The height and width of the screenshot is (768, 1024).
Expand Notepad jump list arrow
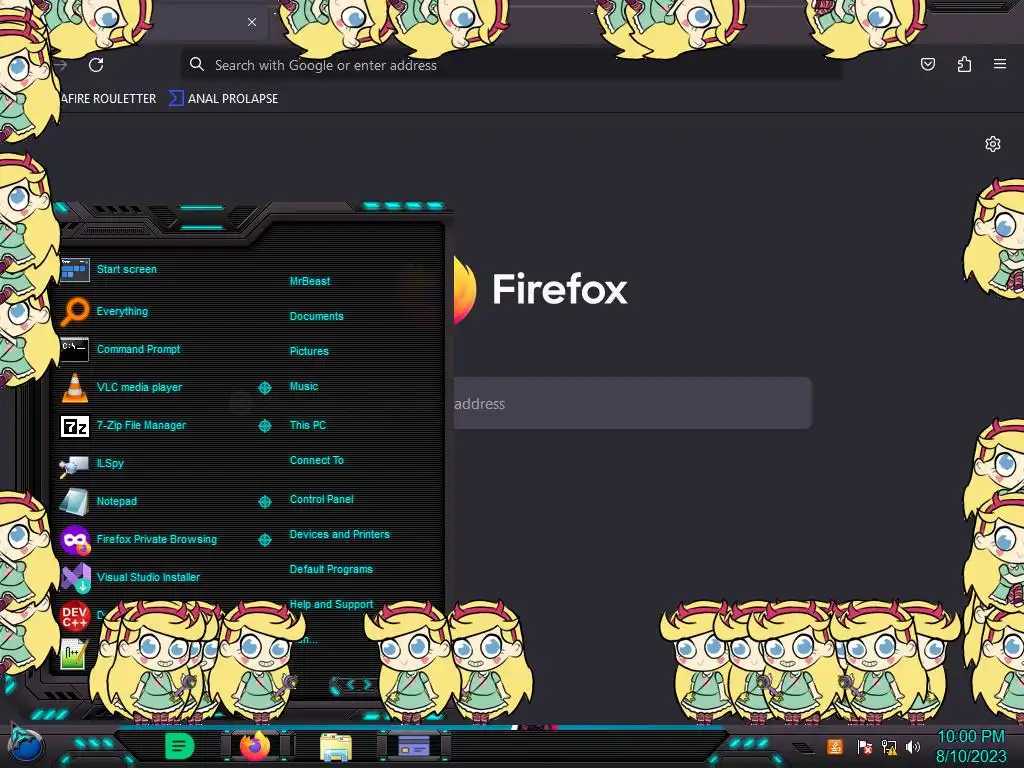click(264, 502)
